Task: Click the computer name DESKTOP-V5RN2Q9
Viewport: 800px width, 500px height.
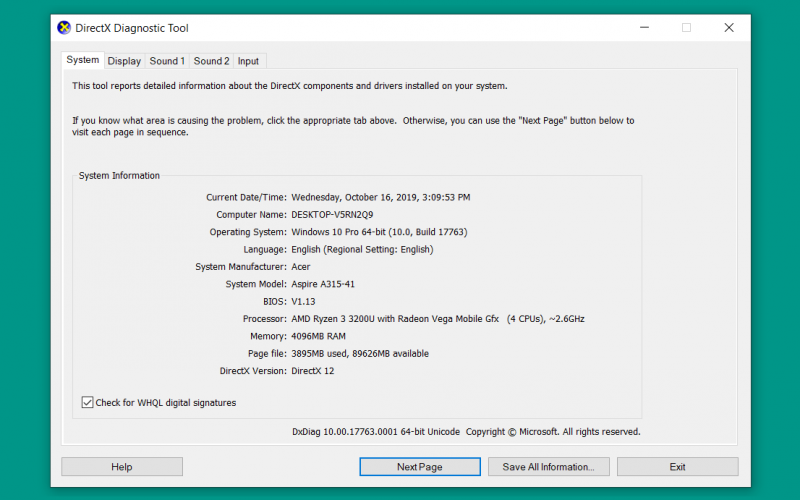Action: coord(332,215)
